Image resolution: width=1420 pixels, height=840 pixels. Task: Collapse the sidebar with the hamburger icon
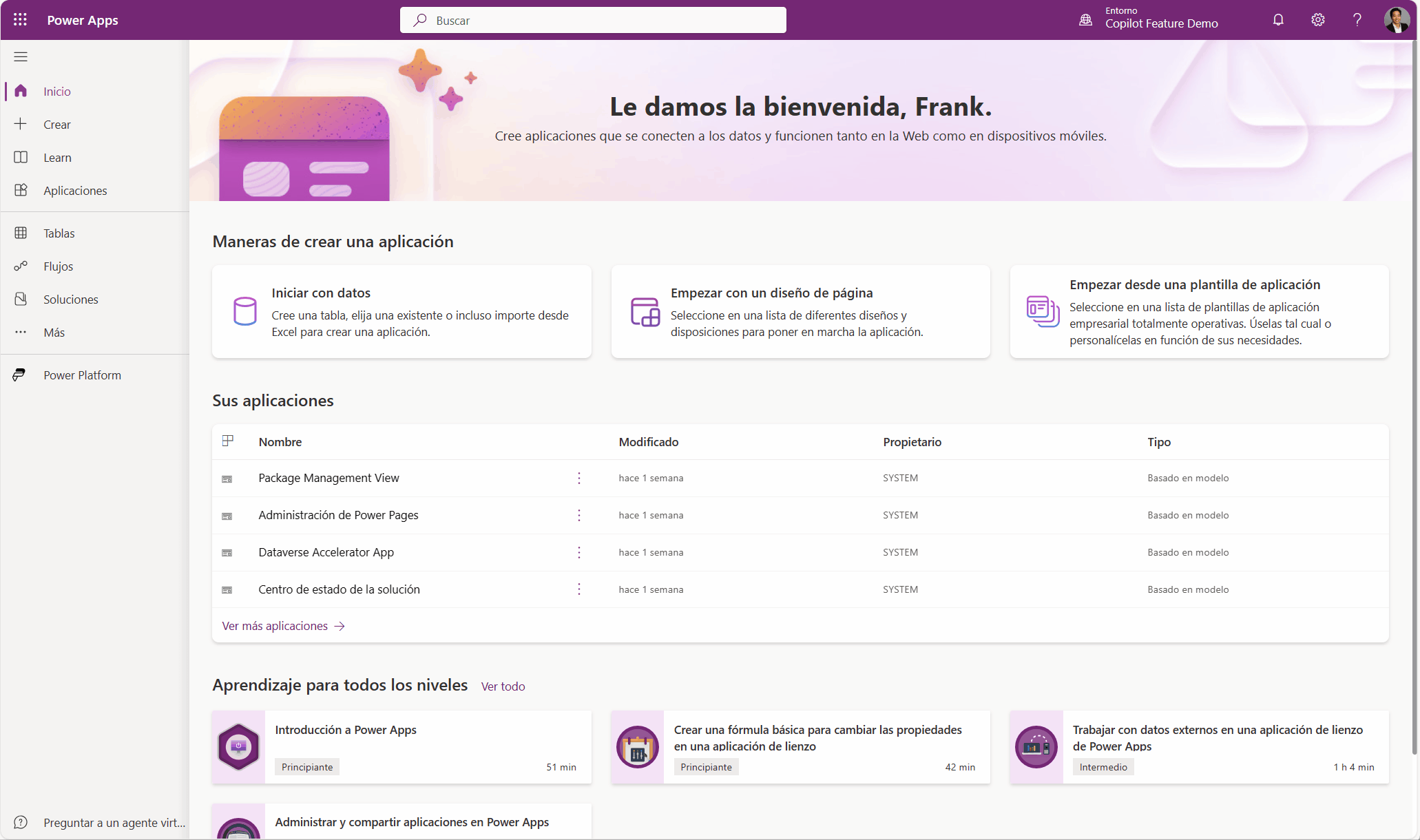point(20,56)
